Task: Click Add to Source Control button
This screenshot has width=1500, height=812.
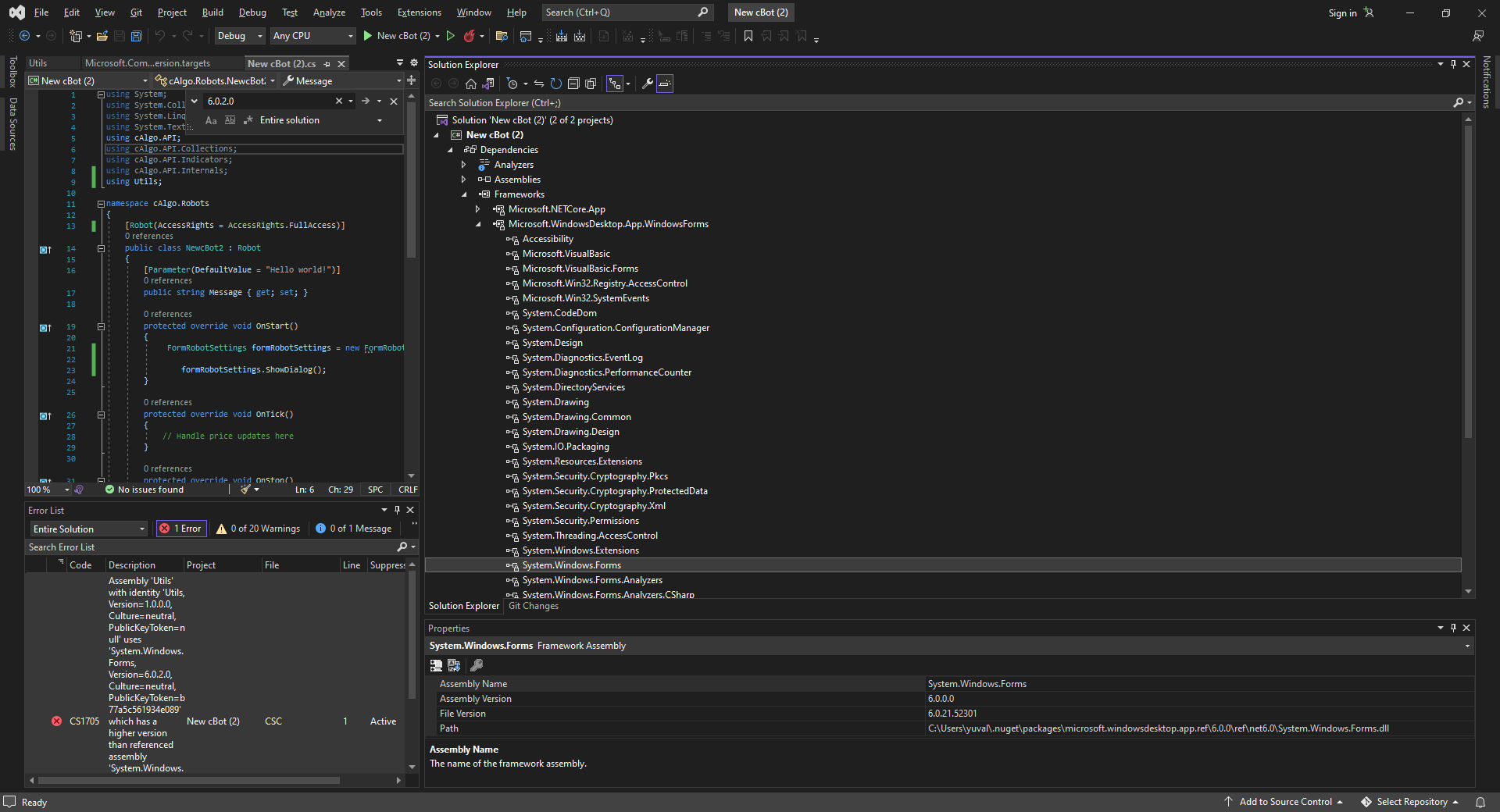Action: (1284, 802)
